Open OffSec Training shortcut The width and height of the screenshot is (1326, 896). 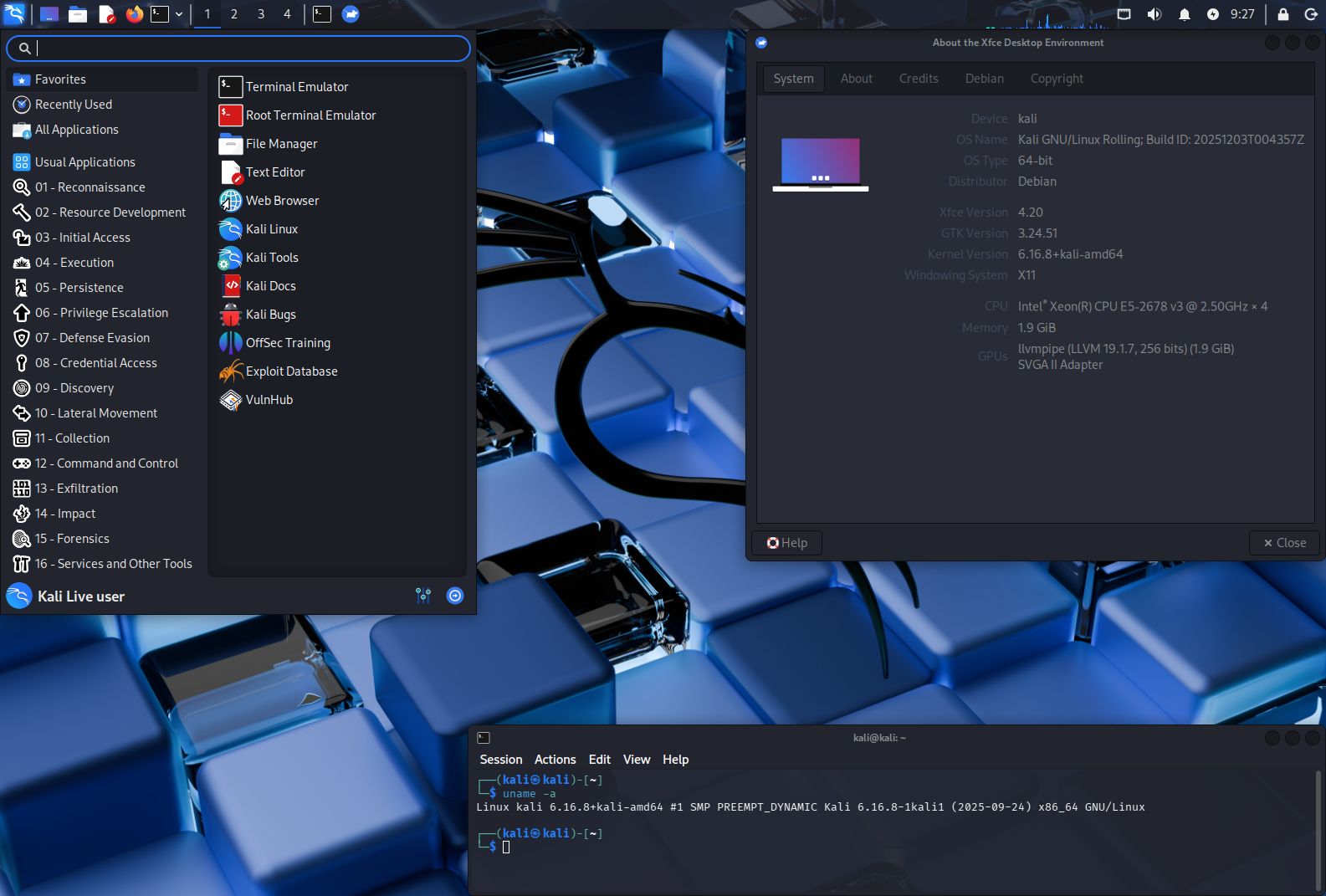287,343
